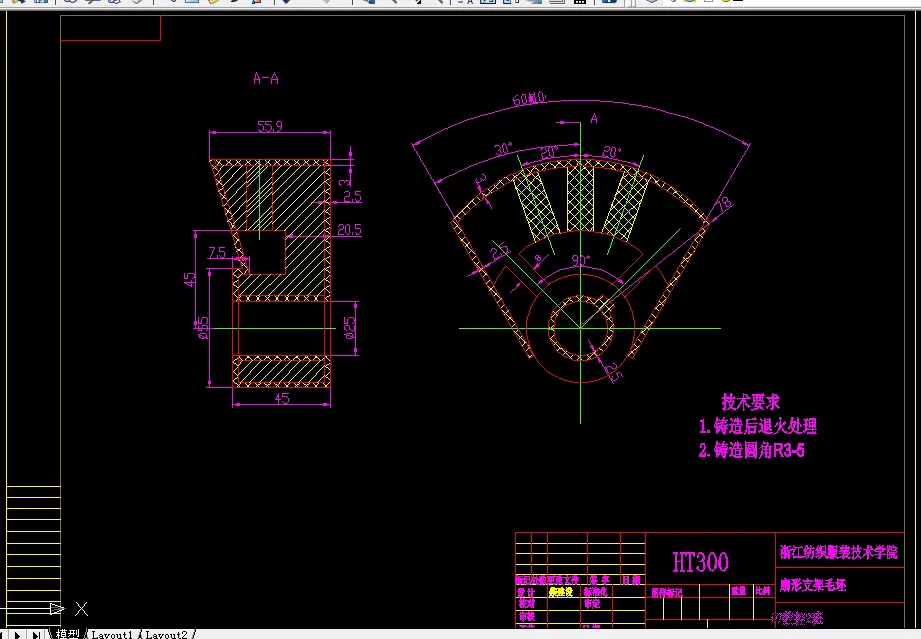Select the 30° angle dimension
The image size is (921, 639).
click(503, 149)
